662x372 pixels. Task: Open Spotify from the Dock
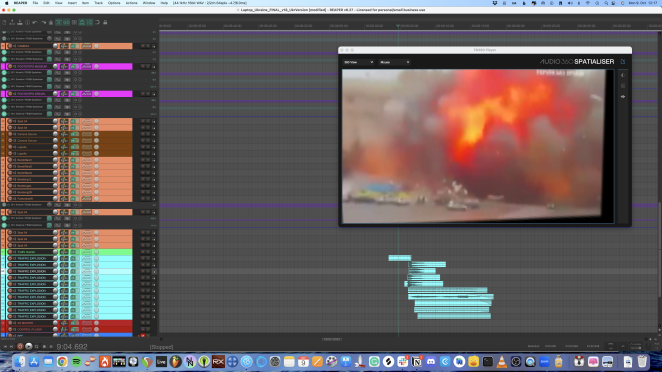[x=76, y=362]
